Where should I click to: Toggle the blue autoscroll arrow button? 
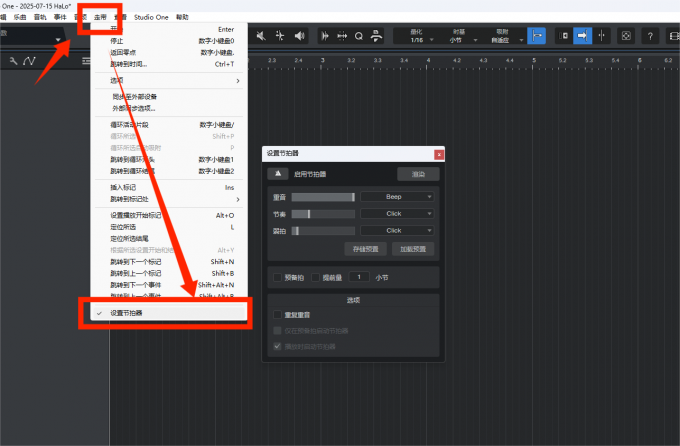(582, 36)
